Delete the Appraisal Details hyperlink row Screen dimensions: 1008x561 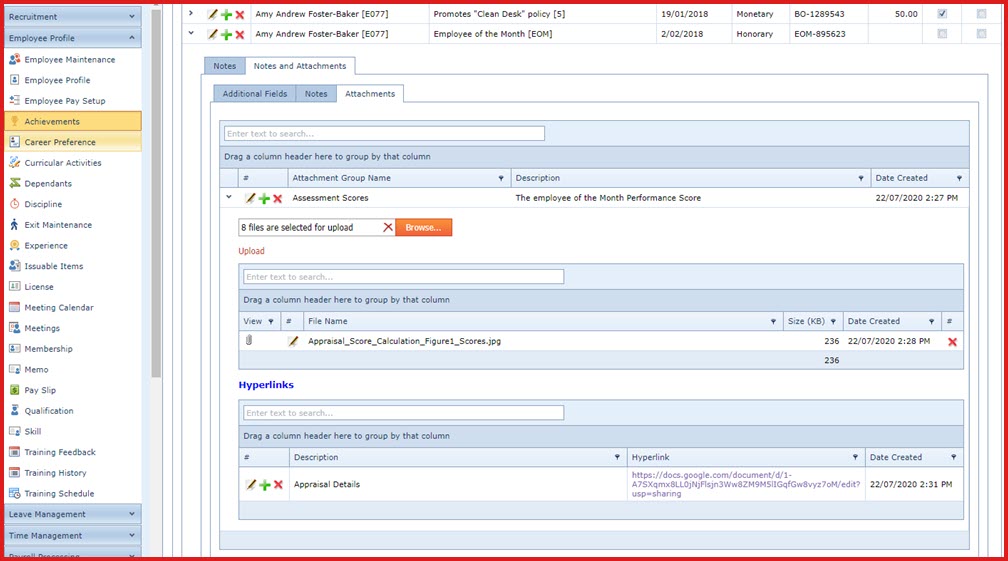click(x=278, y=485)
